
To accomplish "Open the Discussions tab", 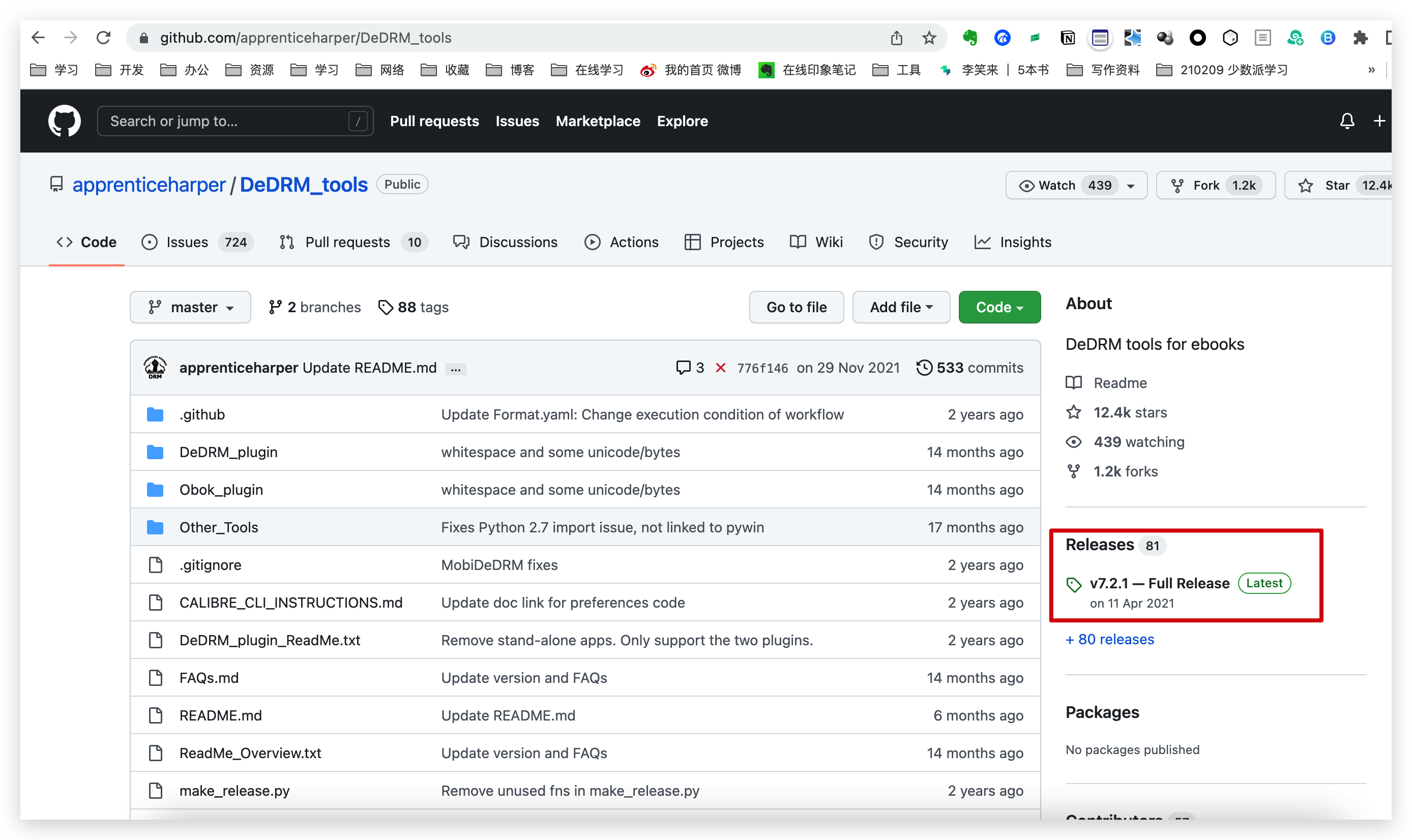I will click(x=505, y=242).
